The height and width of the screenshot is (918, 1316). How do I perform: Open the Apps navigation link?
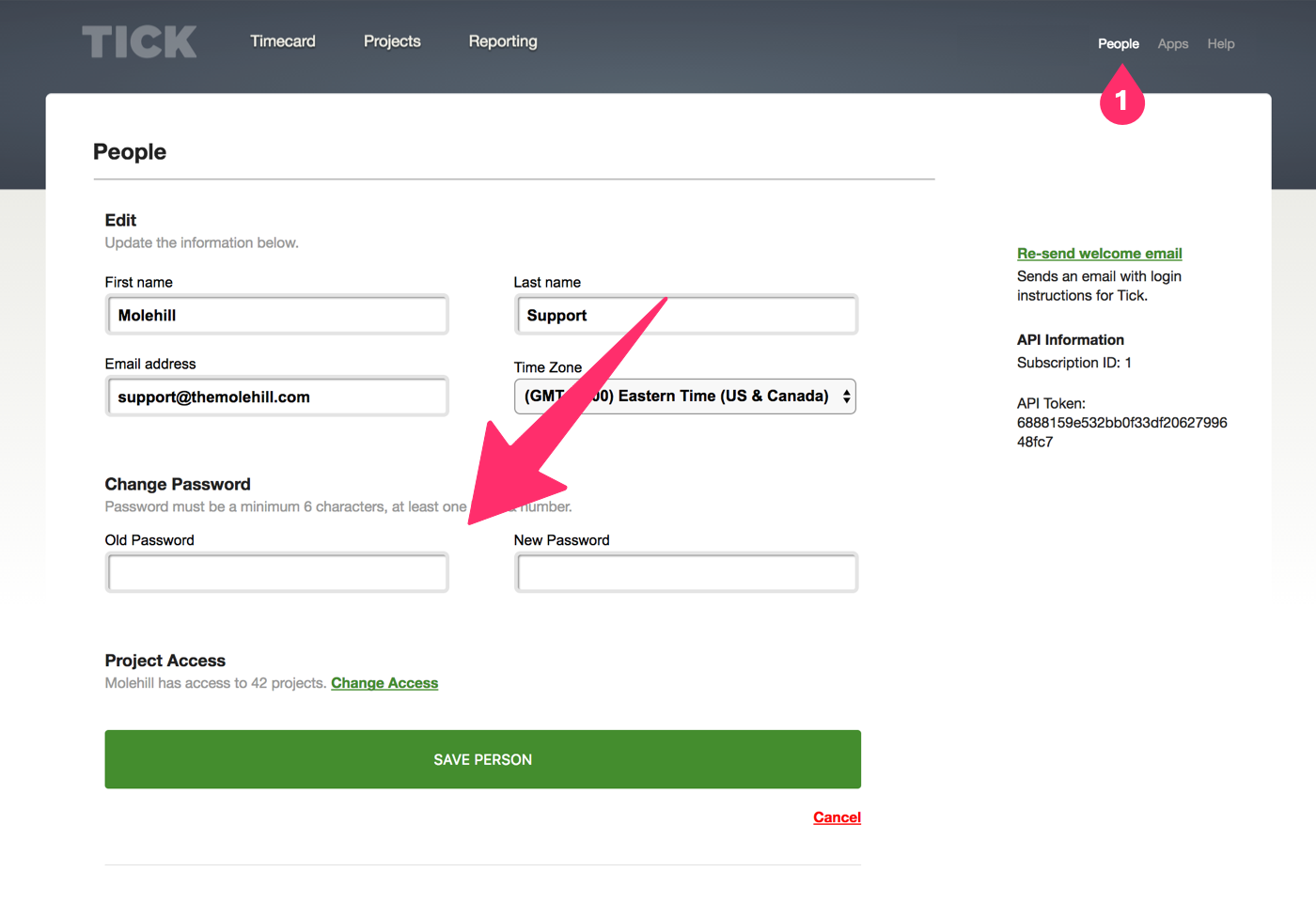coord(1172,44)
